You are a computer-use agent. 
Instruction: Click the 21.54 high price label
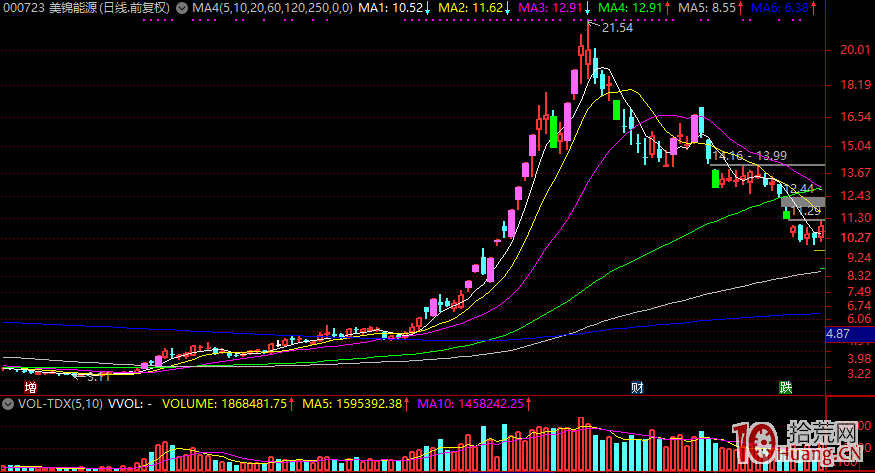[618, 28]
